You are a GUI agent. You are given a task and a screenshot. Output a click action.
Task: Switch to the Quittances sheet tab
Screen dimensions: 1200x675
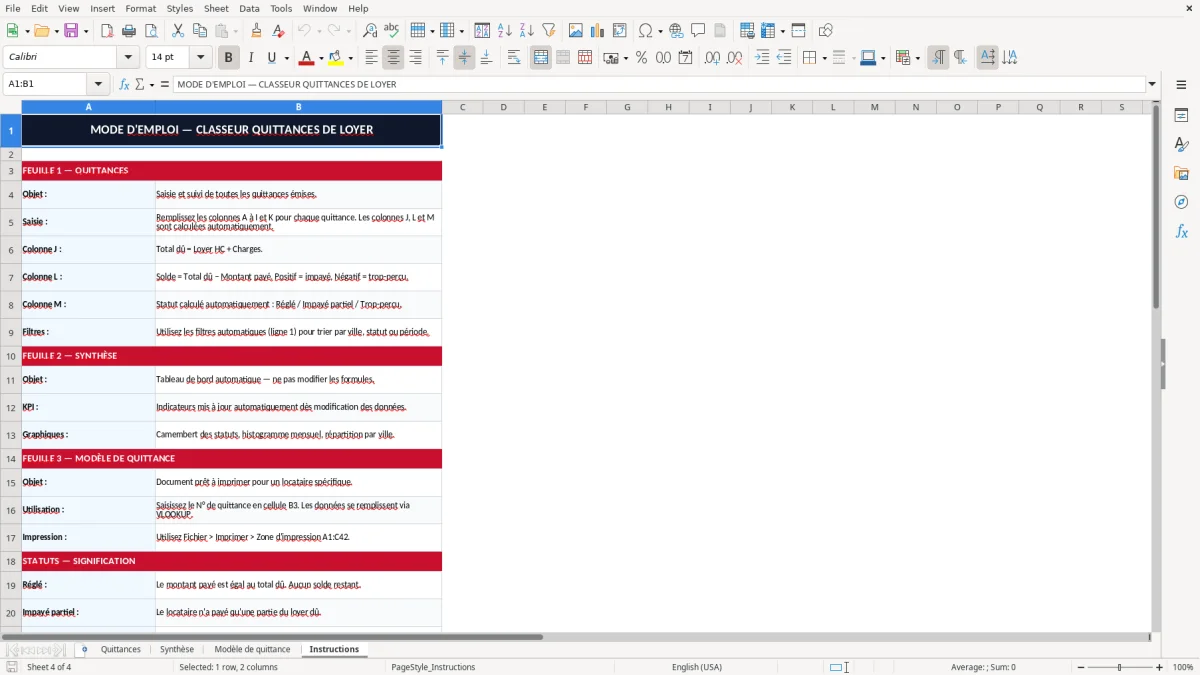[121, 649]
